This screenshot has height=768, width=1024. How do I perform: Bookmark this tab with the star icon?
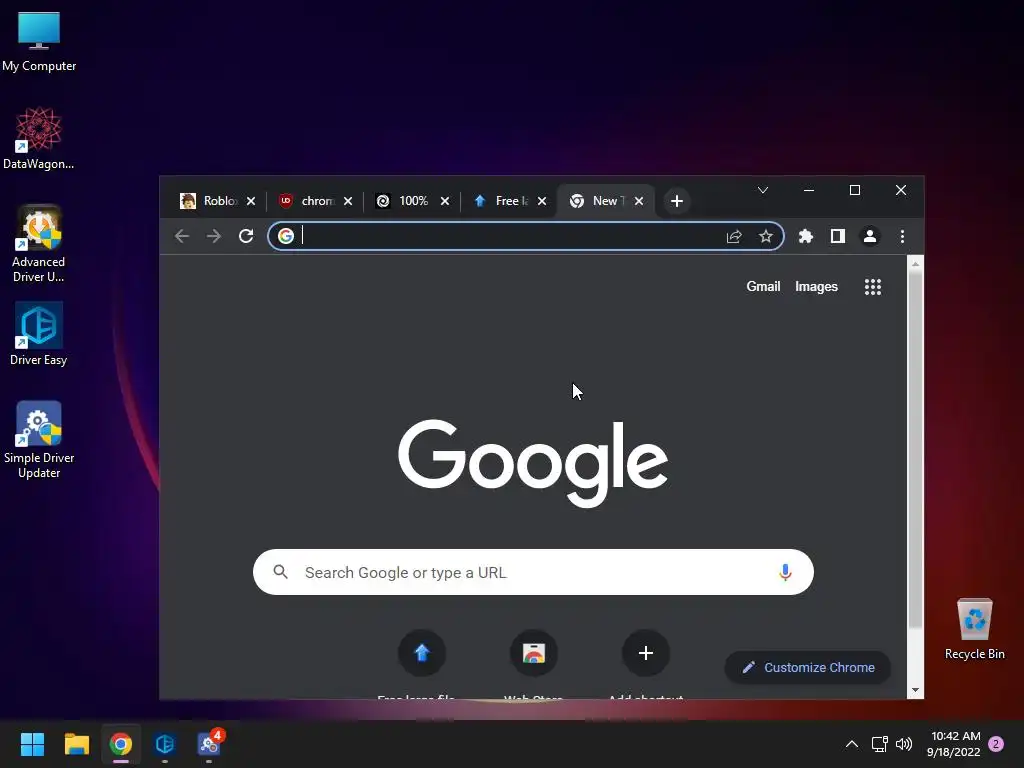click(766, 236)
